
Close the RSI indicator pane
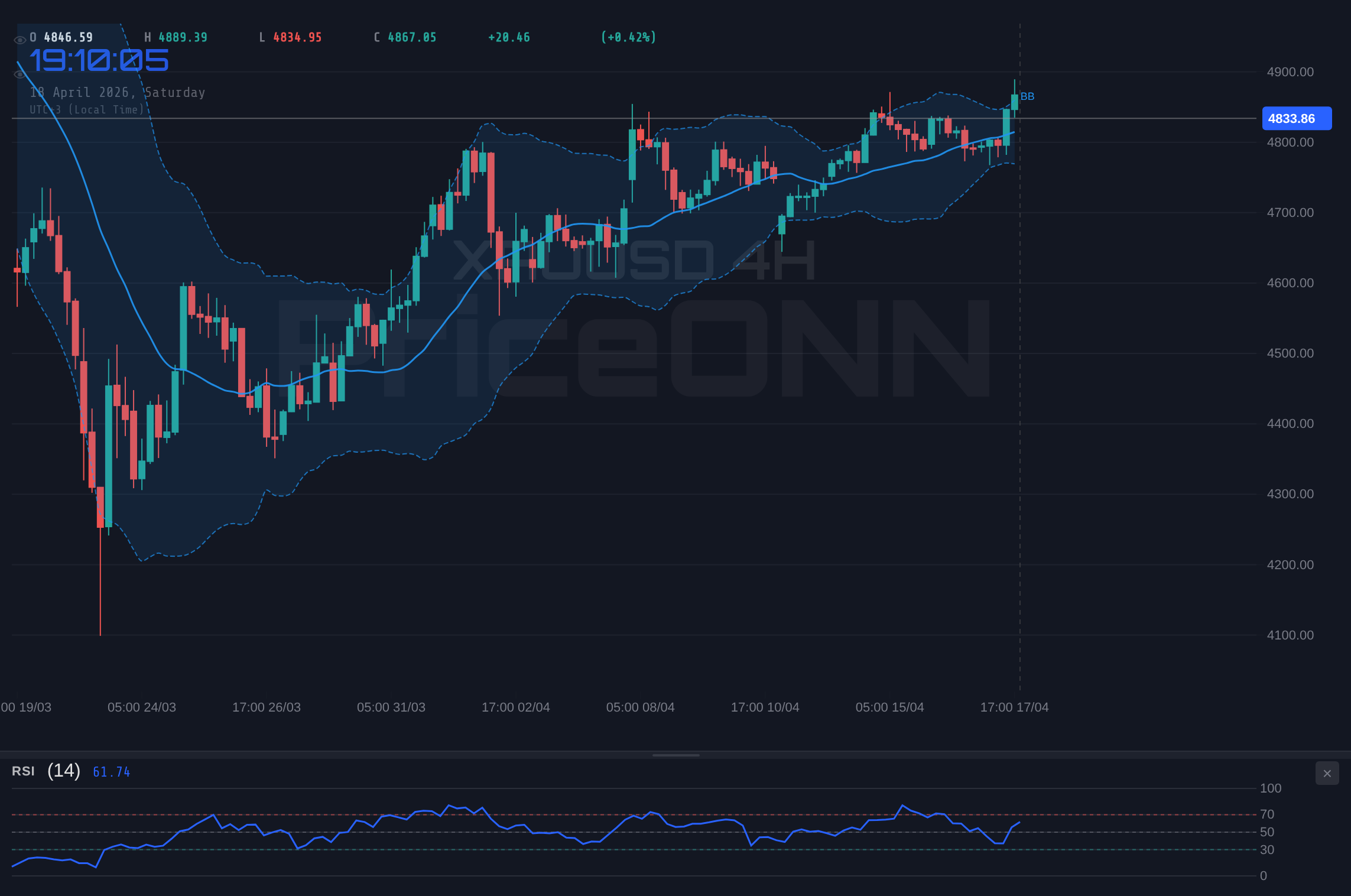pos(1327,773)
